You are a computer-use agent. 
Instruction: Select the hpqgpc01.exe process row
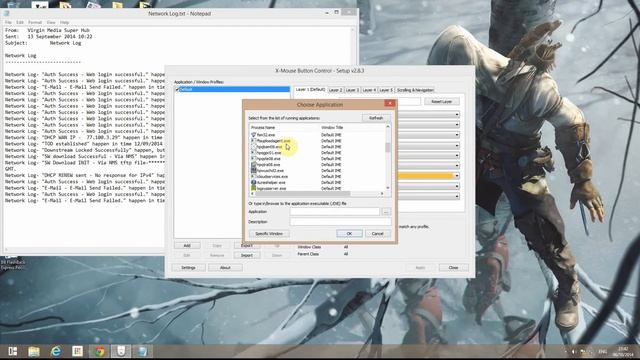pyautogui.click(x=317, y=153)
